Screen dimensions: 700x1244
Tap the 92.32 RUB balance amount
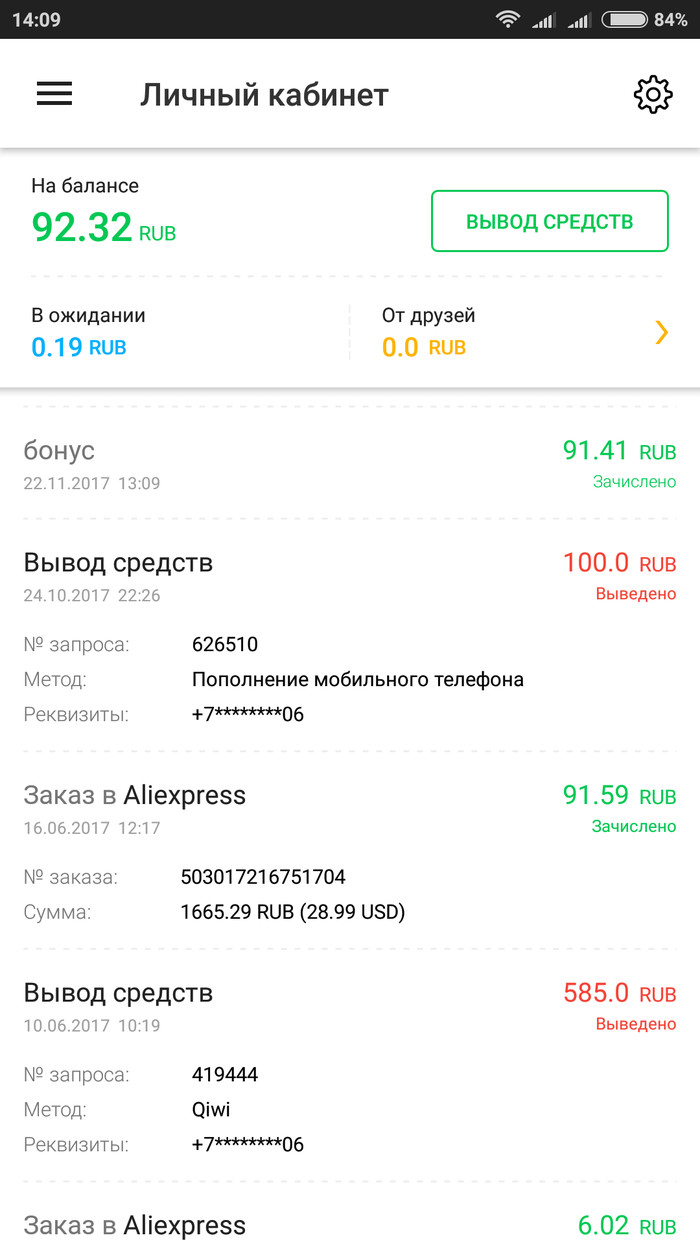point(103,227)
